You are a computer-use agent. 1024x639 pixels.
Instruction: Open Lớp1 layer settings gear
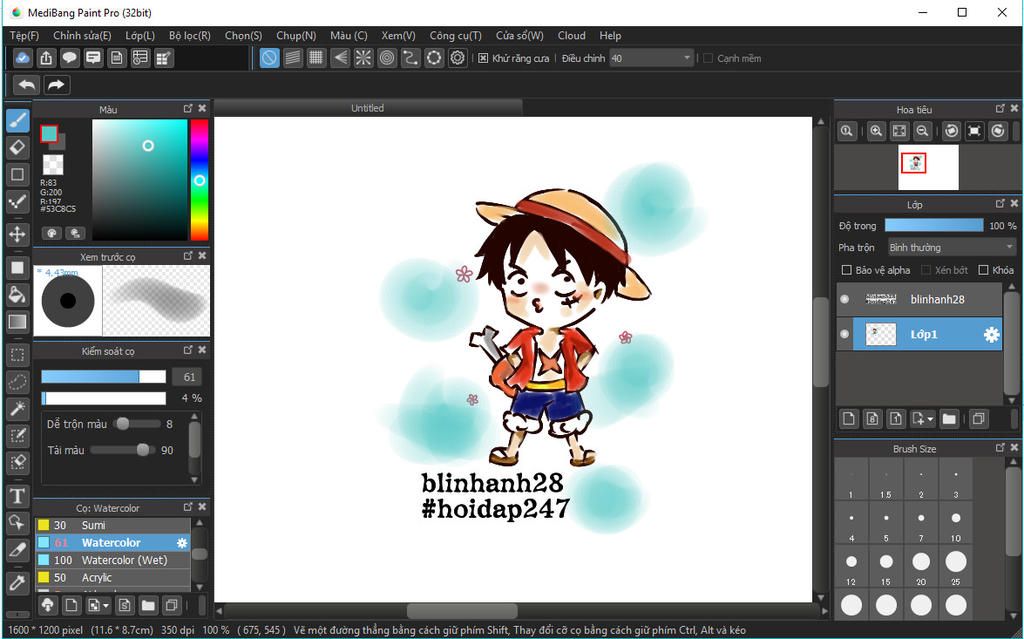(x=991, y=335)
